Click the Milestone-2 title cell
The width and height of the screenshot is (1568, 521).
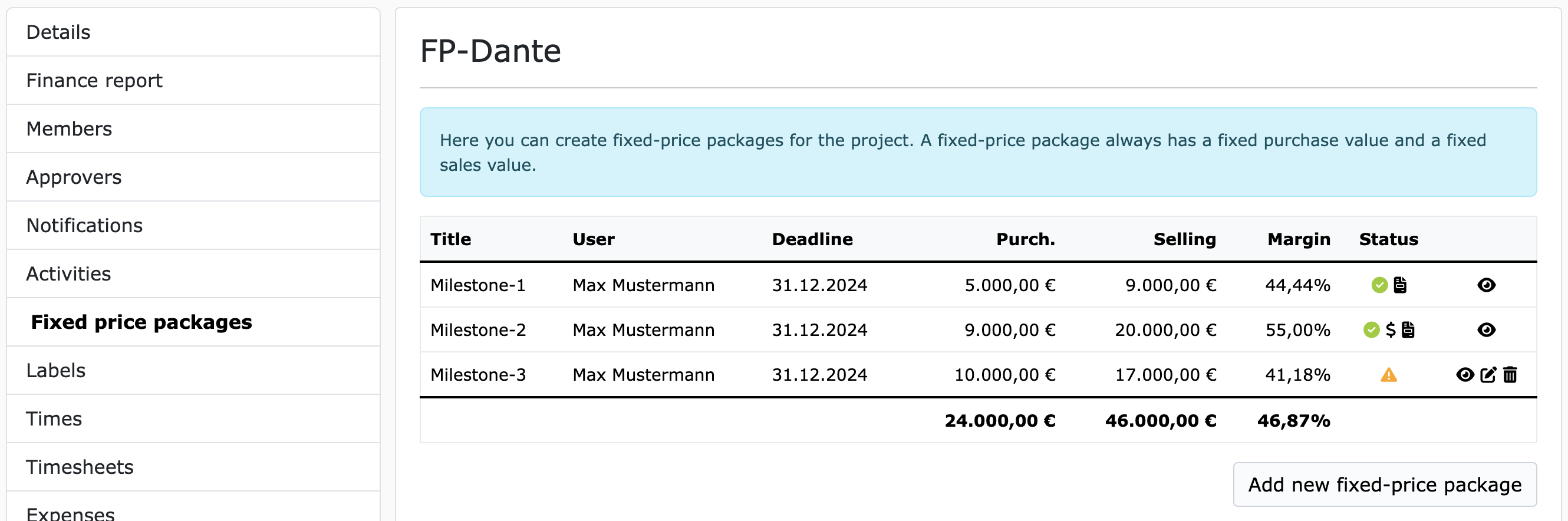pos(478,329)
